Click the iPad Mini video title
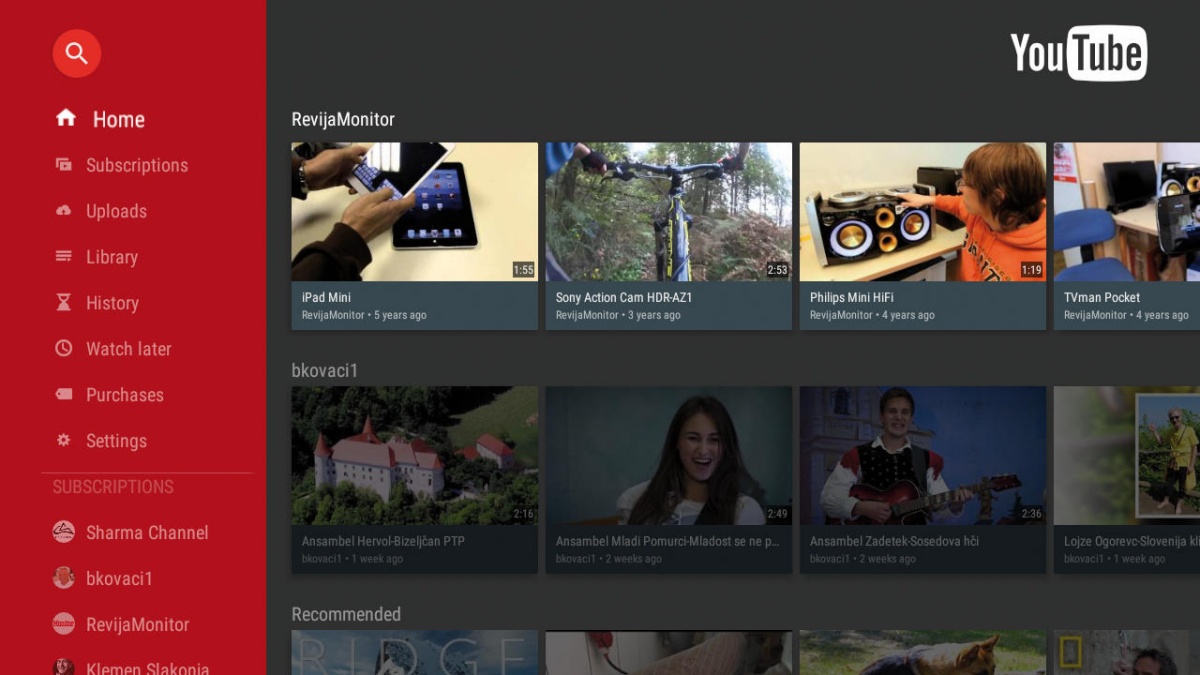Viewport: 1200px width, 675px height. pyautogui.click(x=326, y=297)
